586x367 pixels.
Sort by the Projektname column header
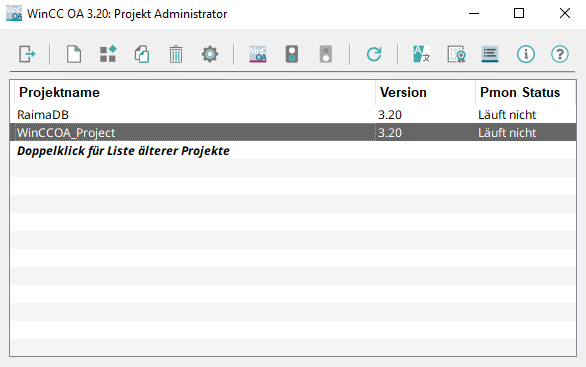[x=194, y=92]
